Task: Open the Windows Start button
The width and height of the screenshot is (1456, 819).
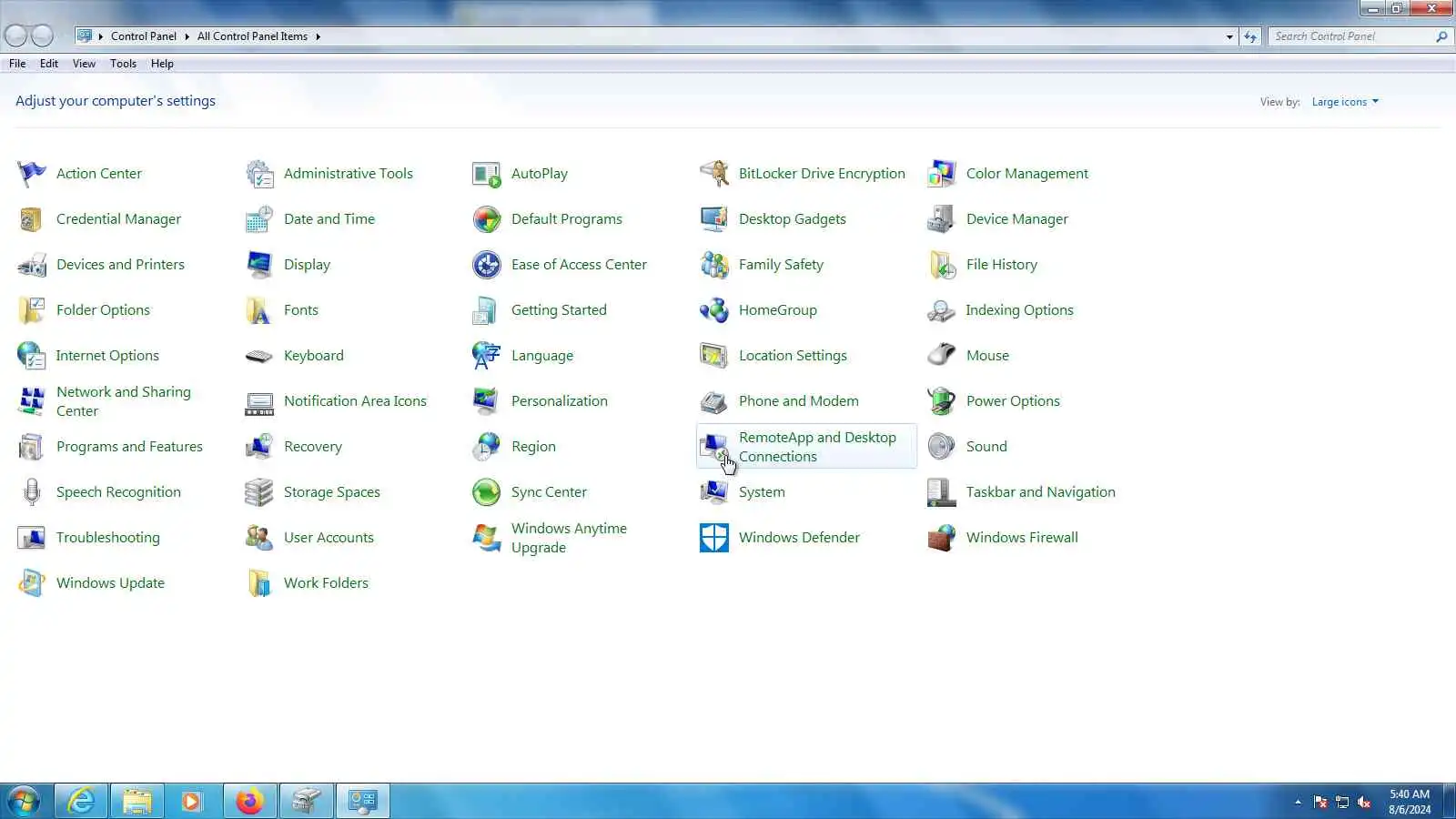Action: [x=25, y=801]
